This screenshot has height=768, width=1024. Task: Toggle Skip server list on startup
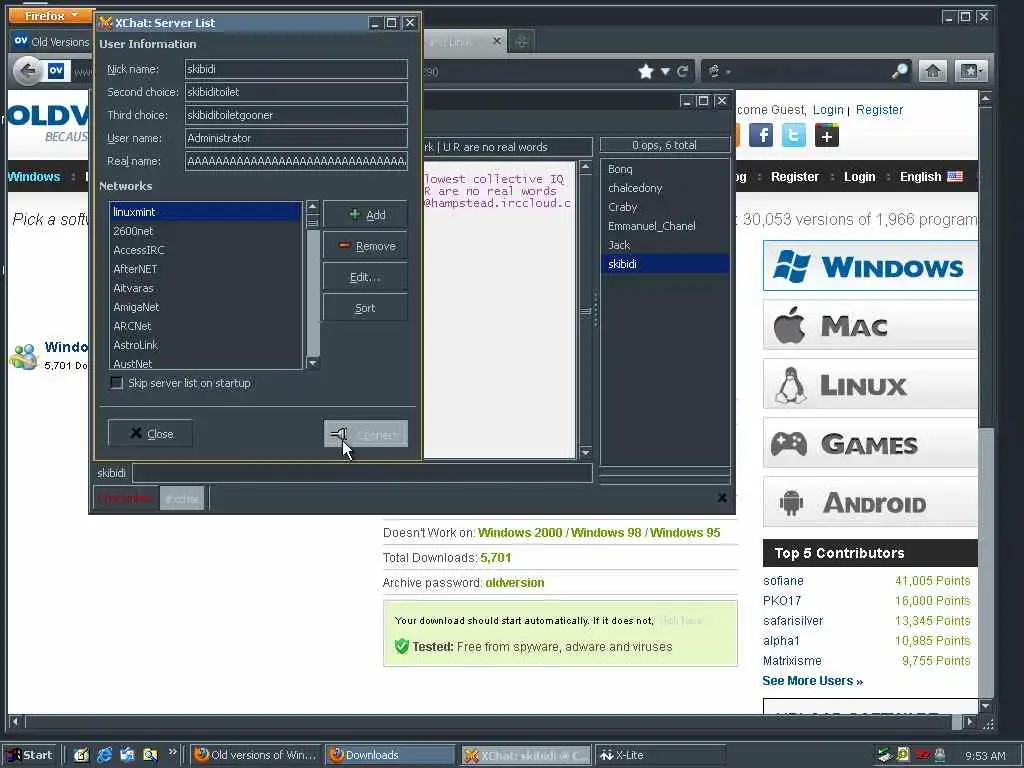pos(116,383)
